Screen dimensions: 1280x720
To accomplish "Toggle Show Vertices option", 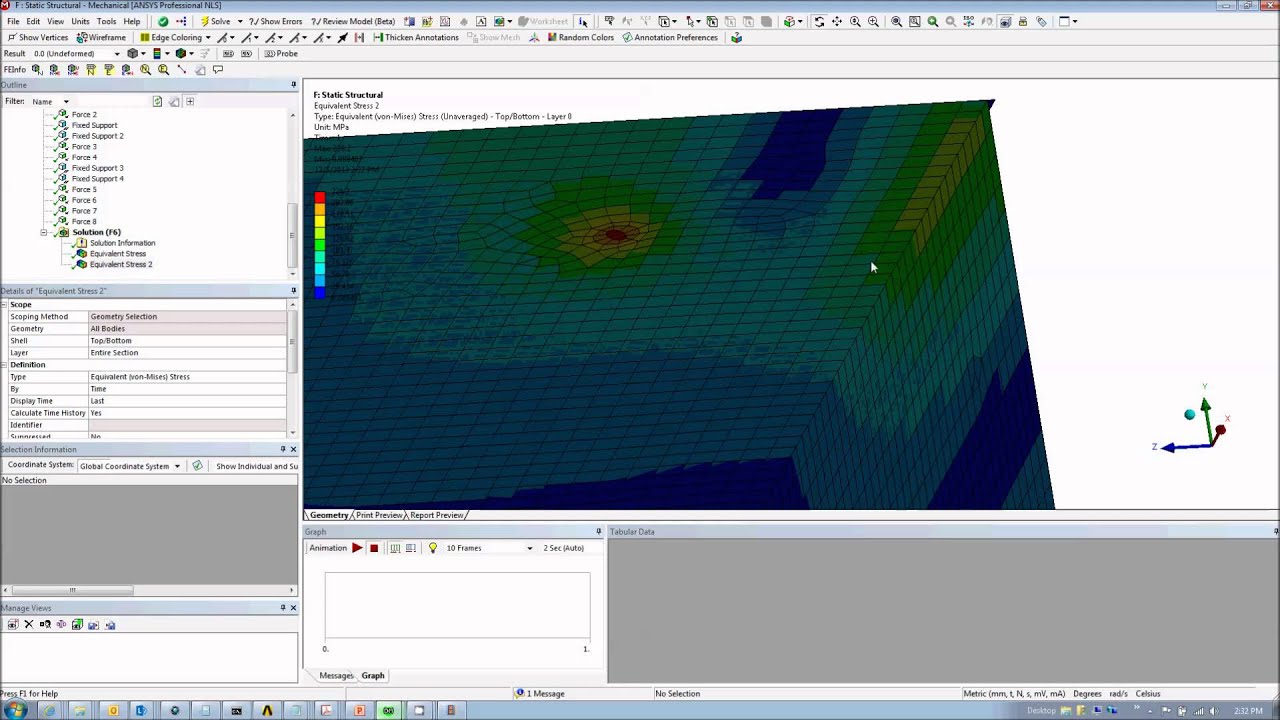I will click(x=37, y=37).
